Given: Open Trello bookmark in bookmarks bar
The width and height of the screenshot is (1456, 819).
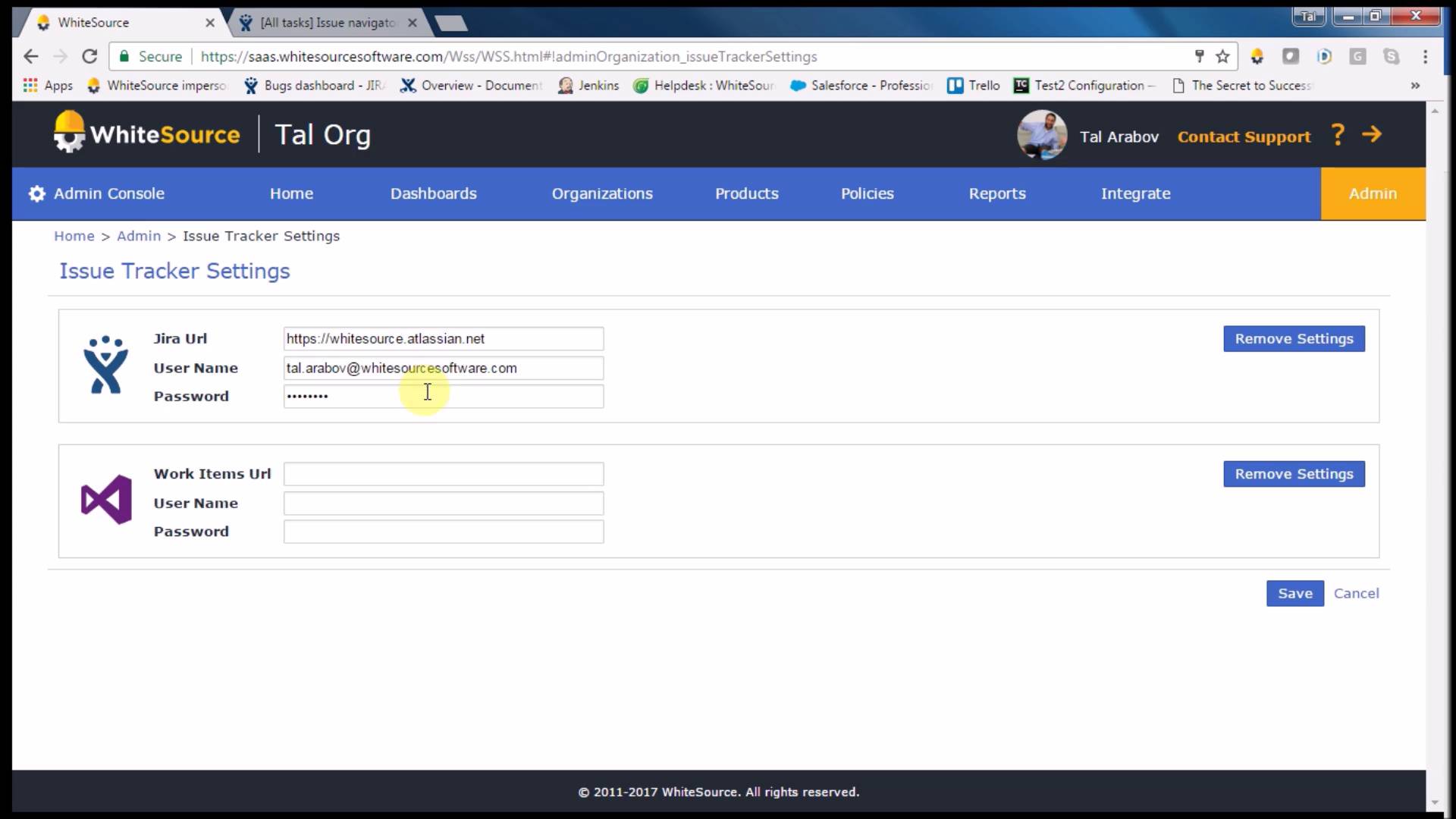Looking at the screenshot, I should 974,86.
